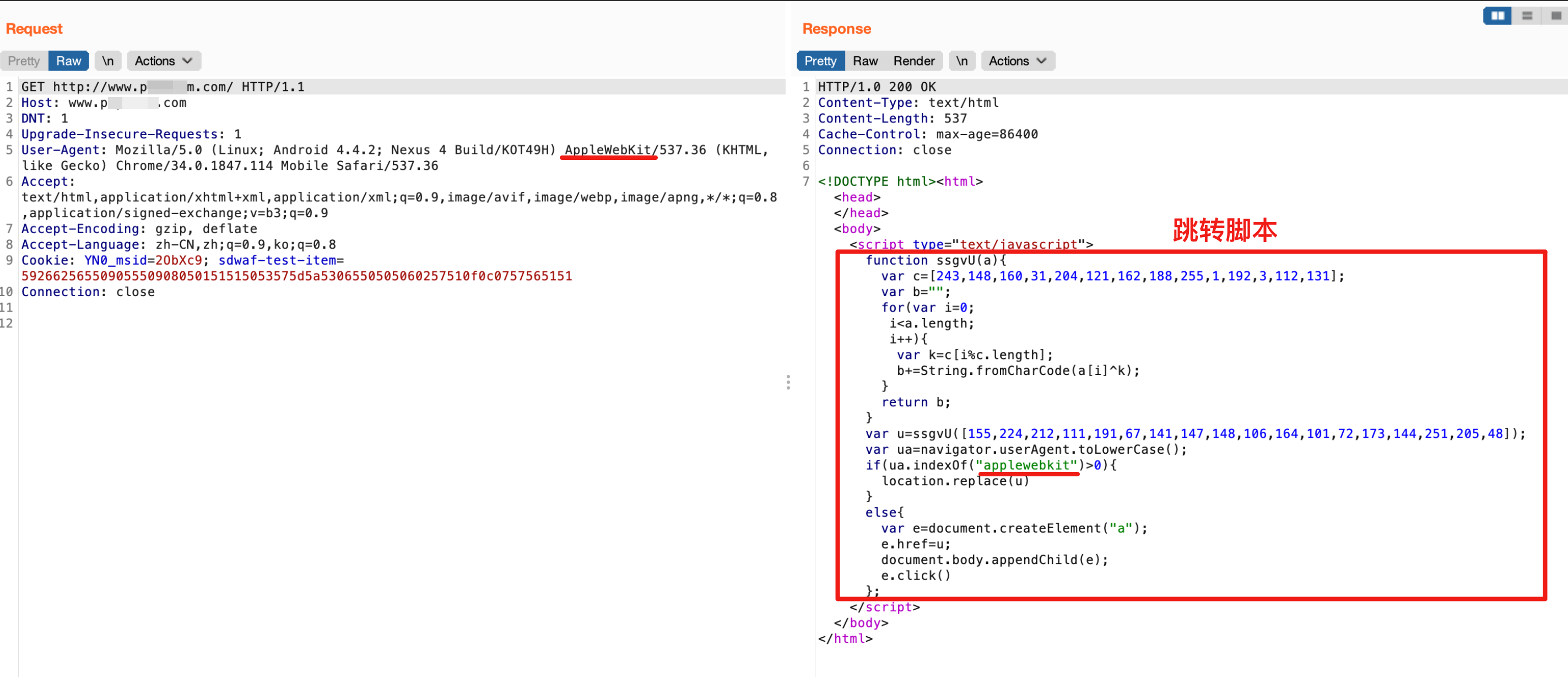Click 'function ssgvU(a){' line
The width and height of the screenshot is (1568, 677).
coord(936,260)
